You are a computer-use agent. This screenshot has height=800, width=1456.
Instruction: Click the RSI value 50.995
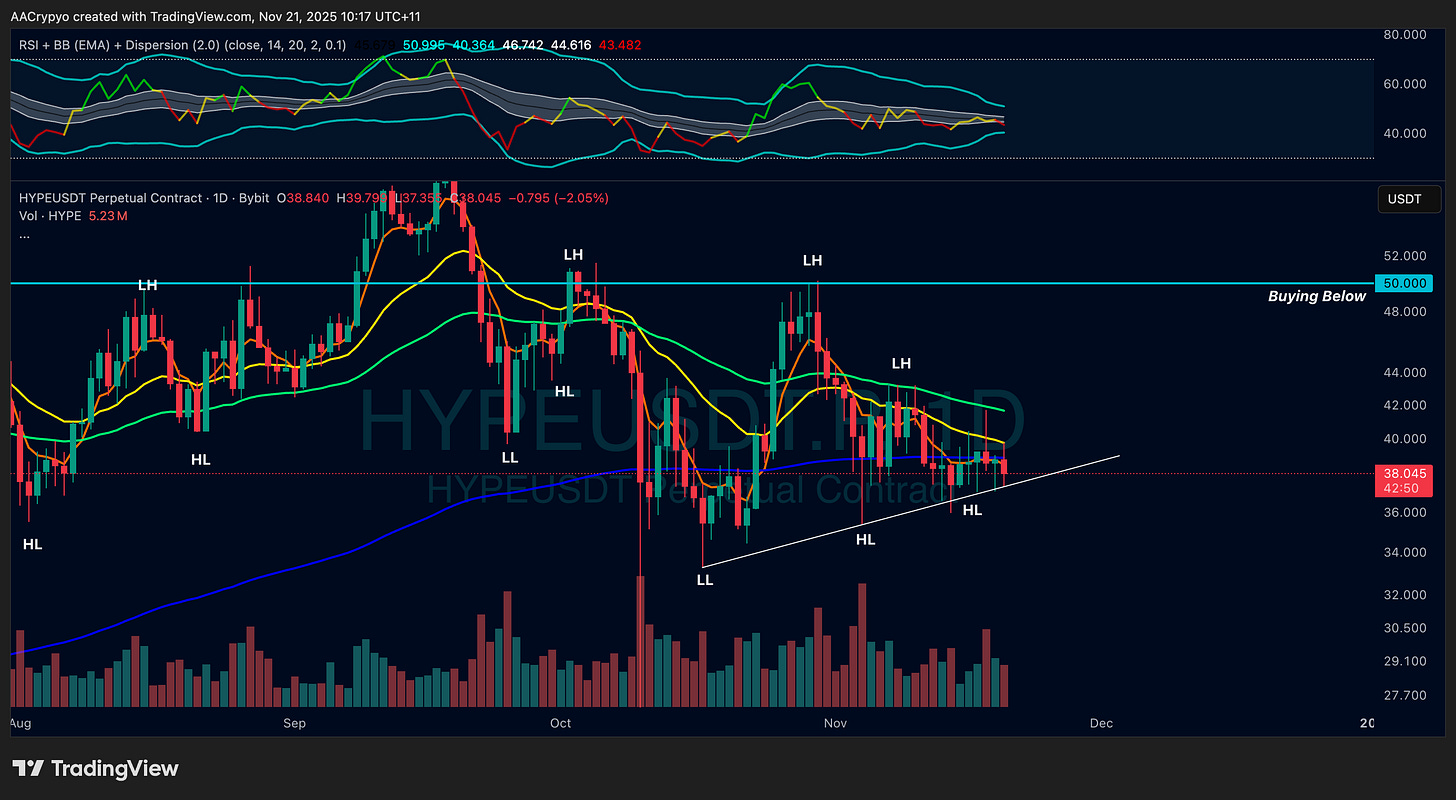(x=425, y=45)
